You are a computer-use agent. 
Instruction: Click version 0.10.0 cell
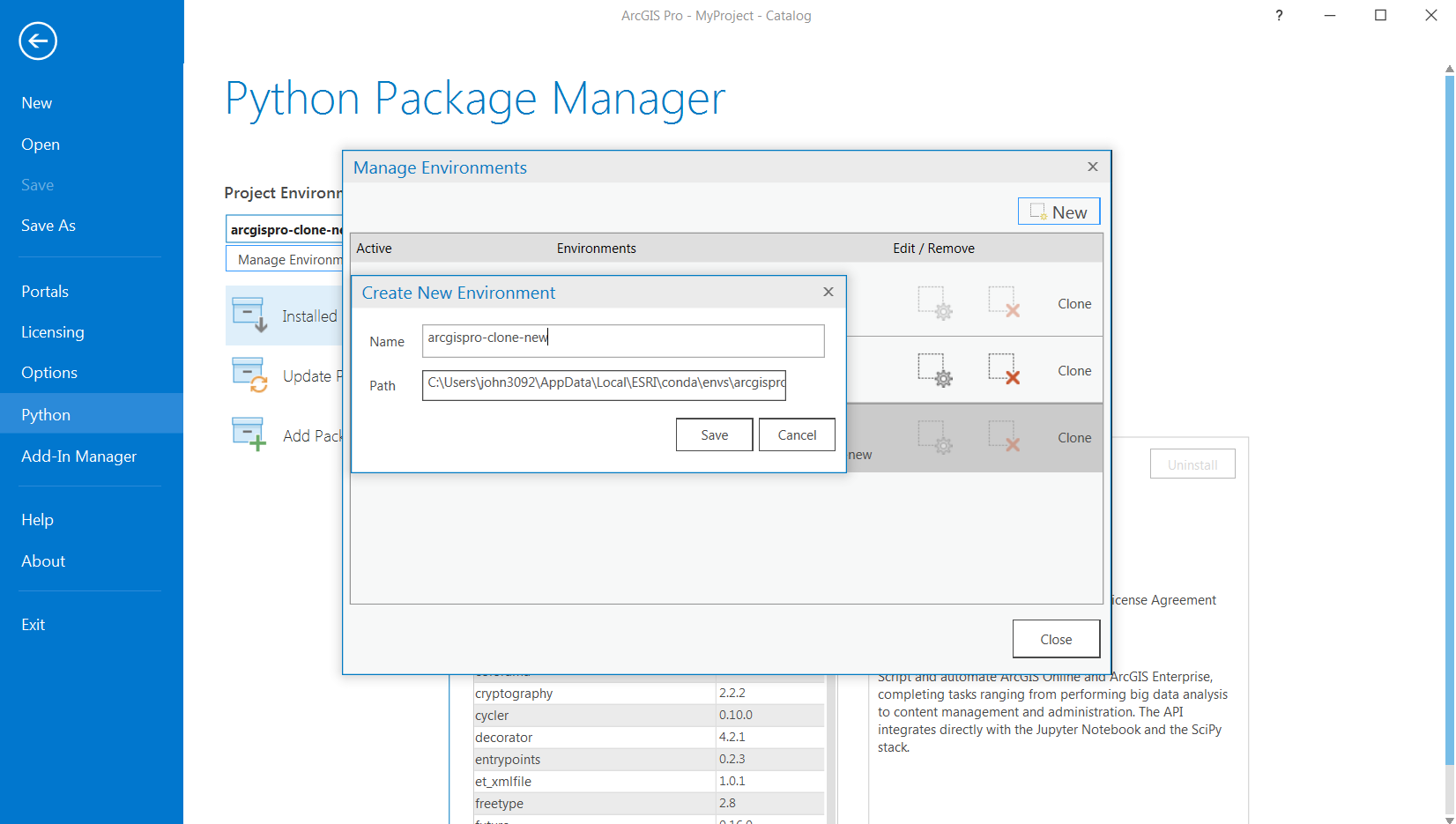770,716
